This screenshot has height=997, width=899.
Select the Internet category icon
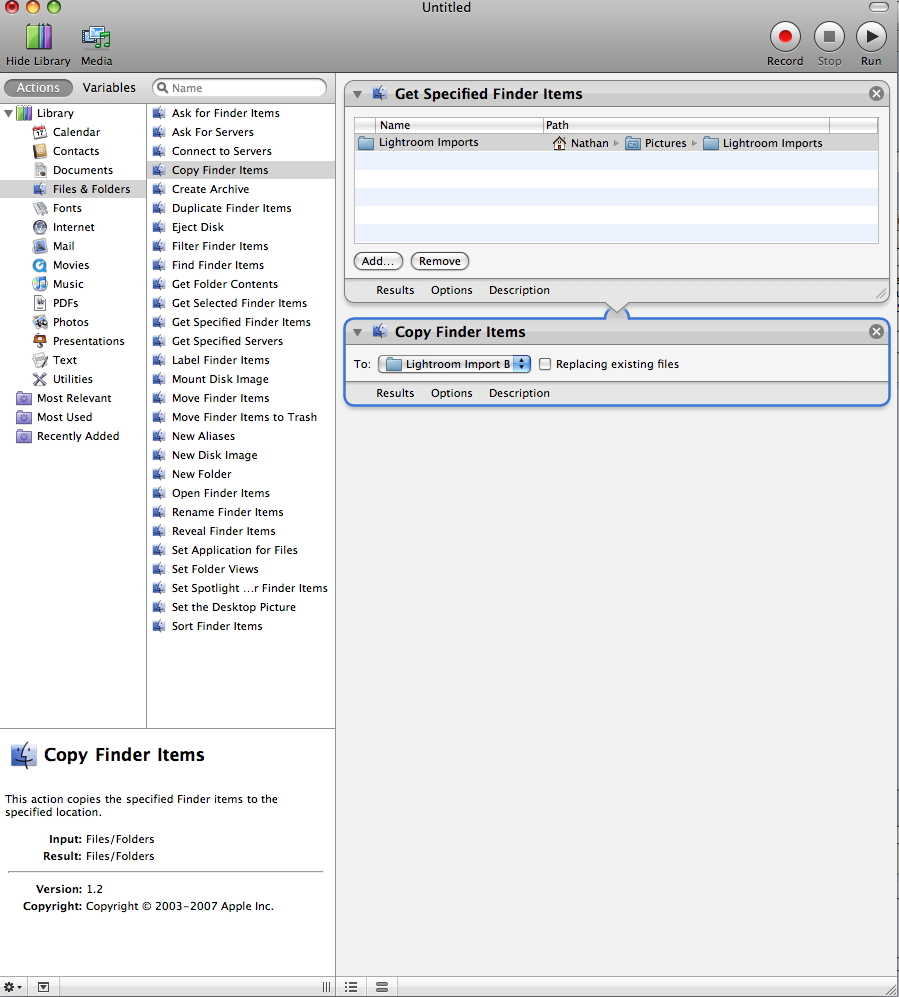point(40,227)
